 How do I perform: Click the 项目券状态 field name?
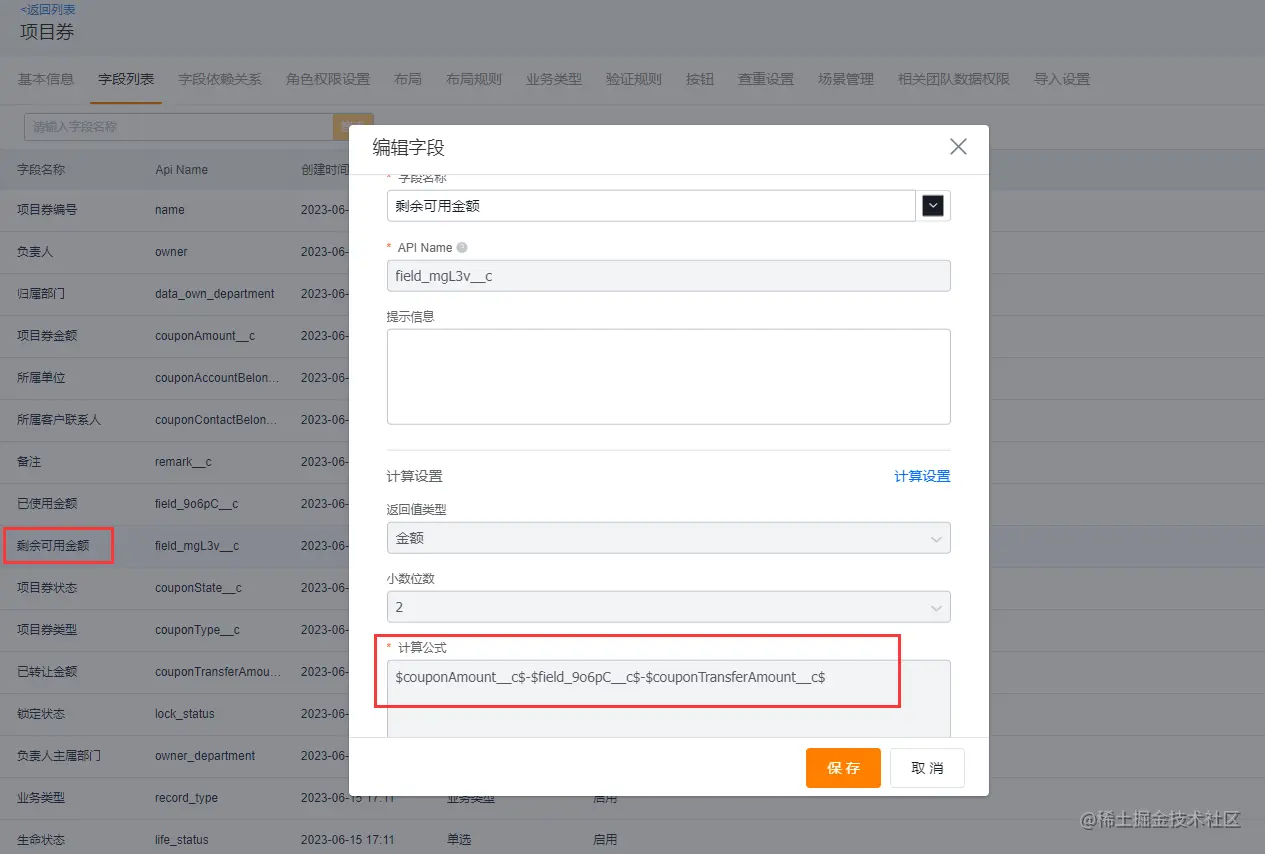click(47, 588)
